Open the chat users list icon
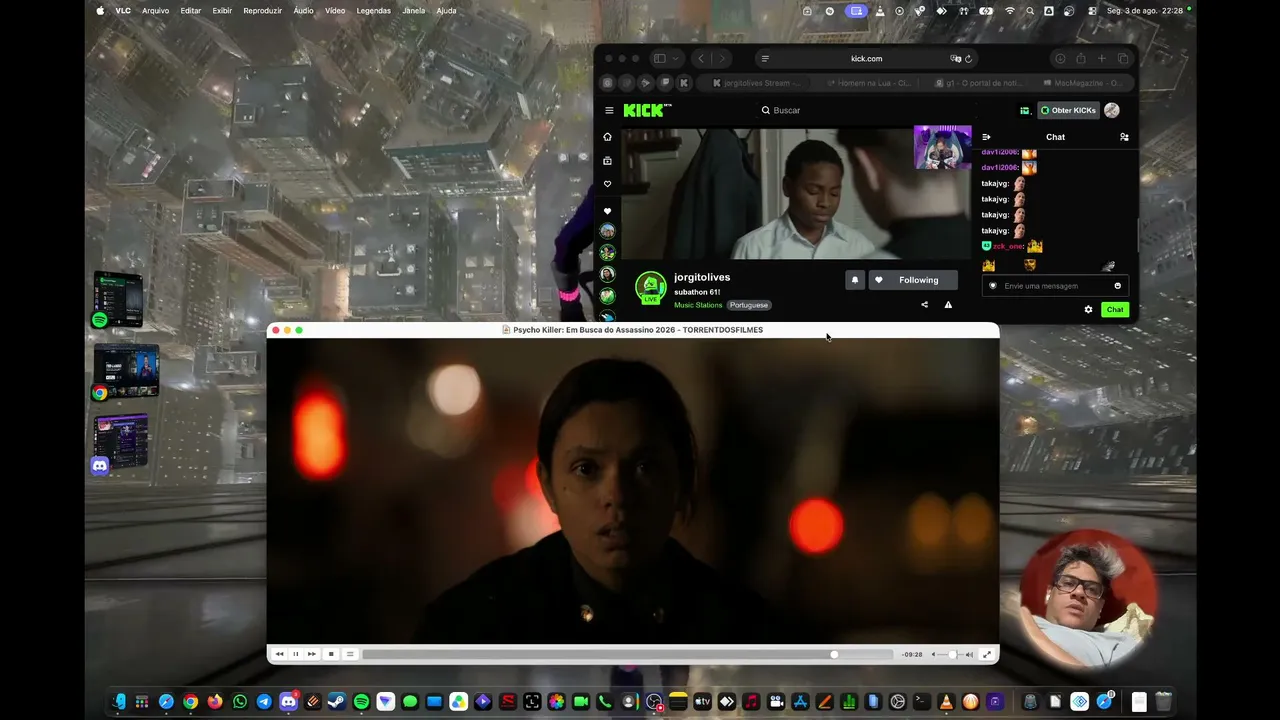 (x=1124, y=137)
